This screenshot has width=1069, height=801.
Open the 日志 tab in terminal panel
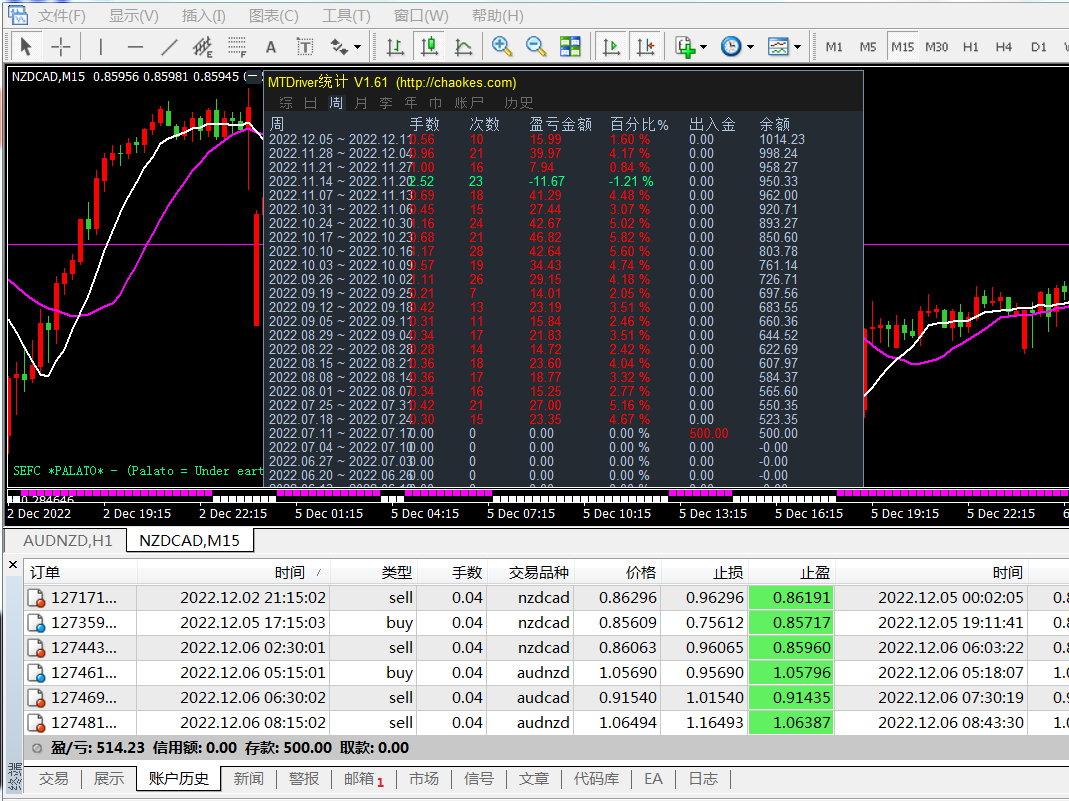pyautogui.click(x=703, y=778)
